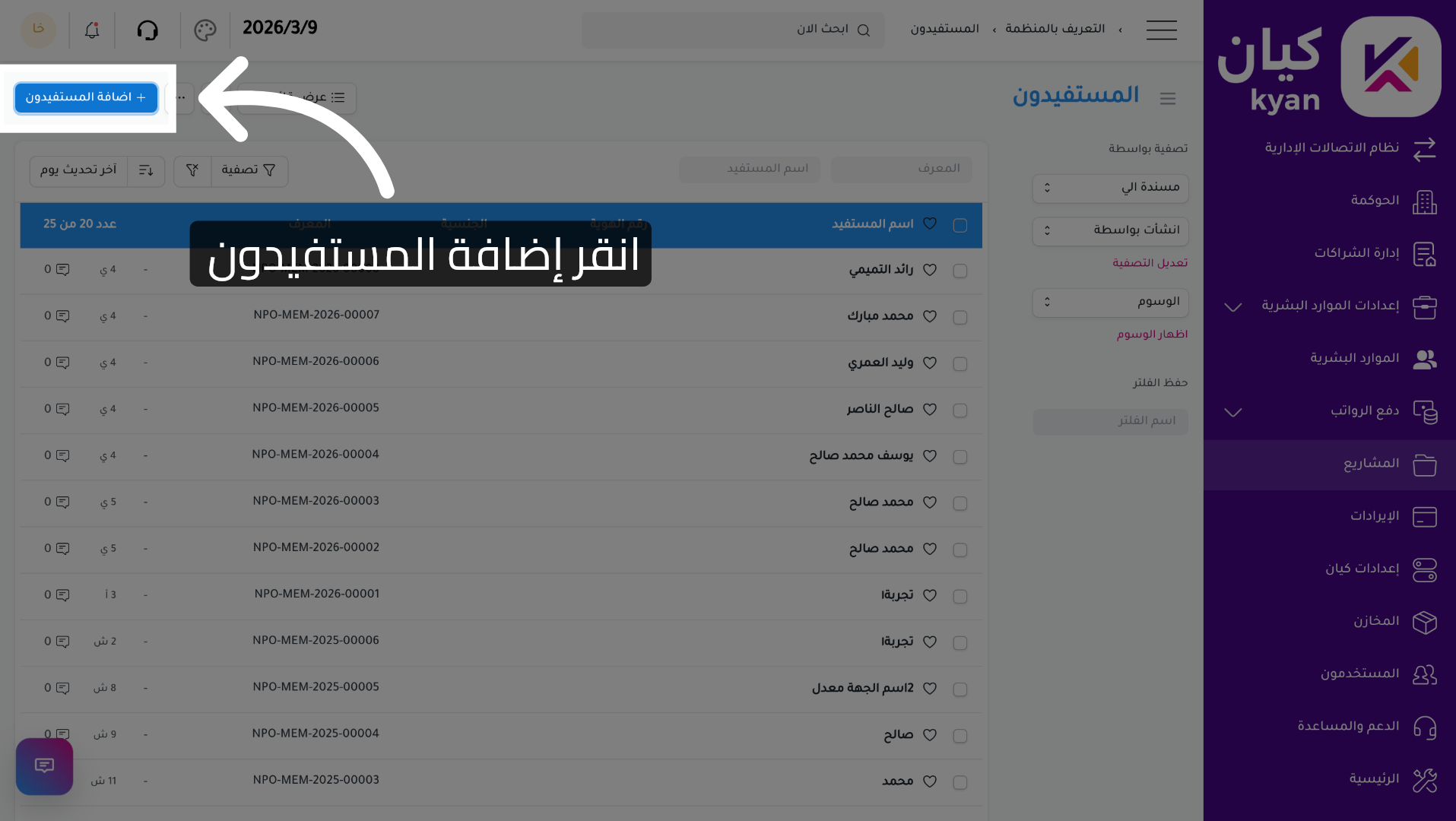This screenshot has width=1456, height=821.
Task: Open the notifications bell icon
Action: pos(91,30)
